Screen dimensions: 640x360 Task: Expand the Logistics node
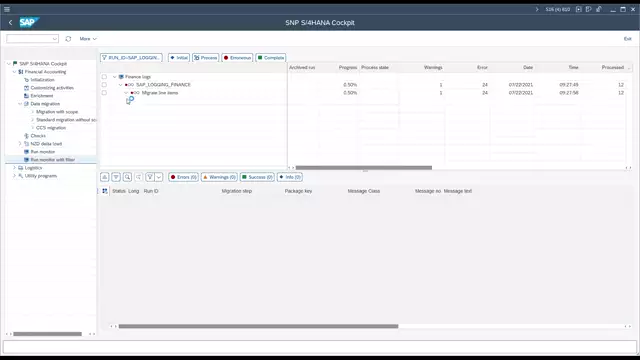14,168
